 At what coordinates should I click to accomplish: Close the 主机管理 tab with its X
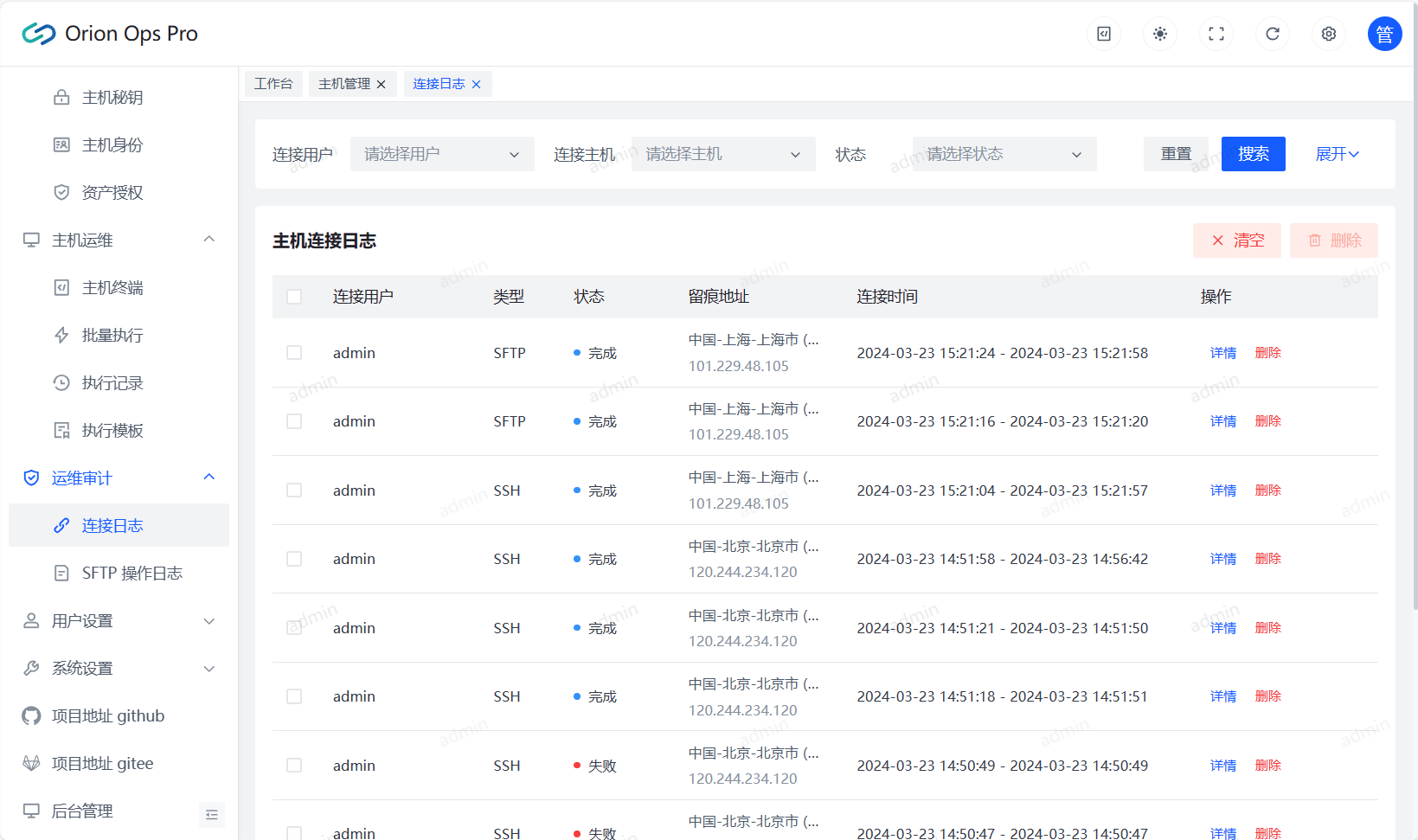pos(382,85)
